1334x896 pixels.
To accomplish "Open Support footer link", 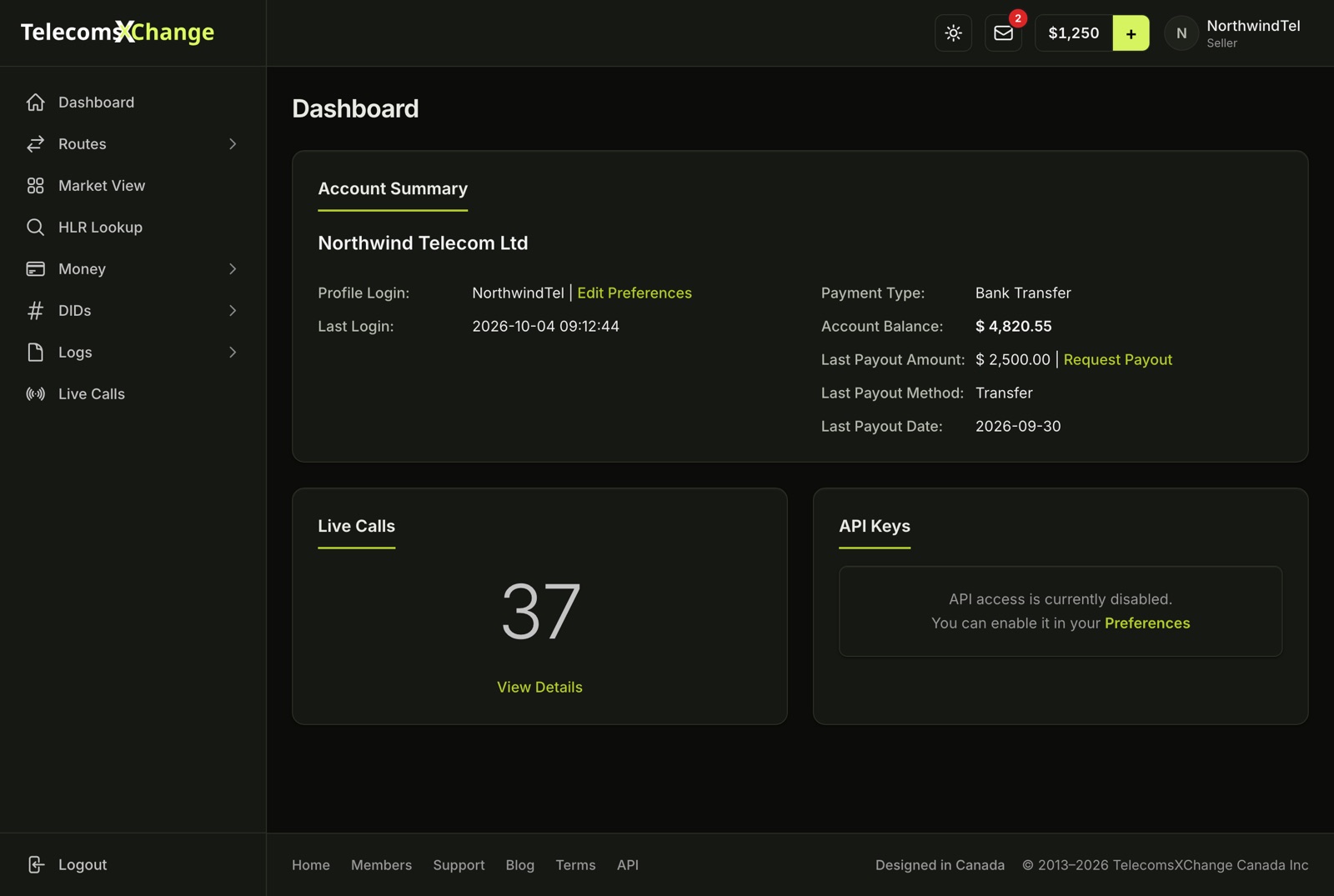I will click(x=459, y=865).
